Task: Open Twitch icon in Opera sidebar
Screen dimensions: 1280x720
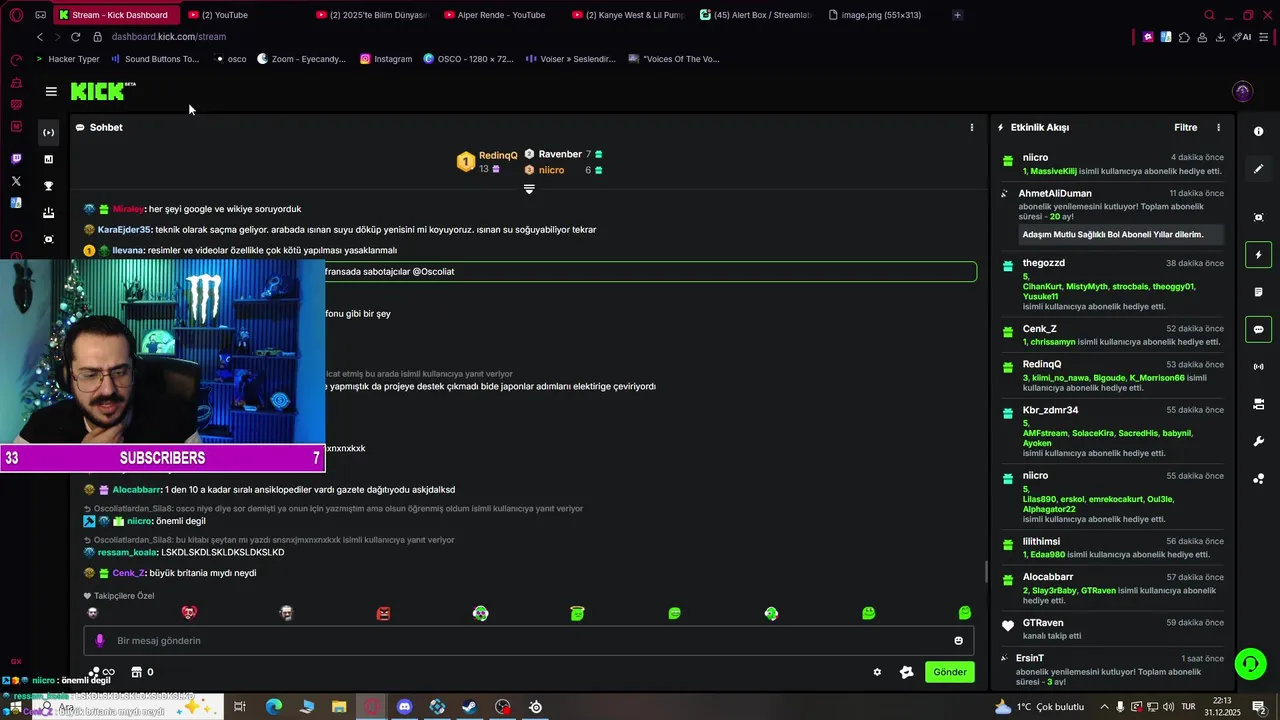Action: click(15, 159)
